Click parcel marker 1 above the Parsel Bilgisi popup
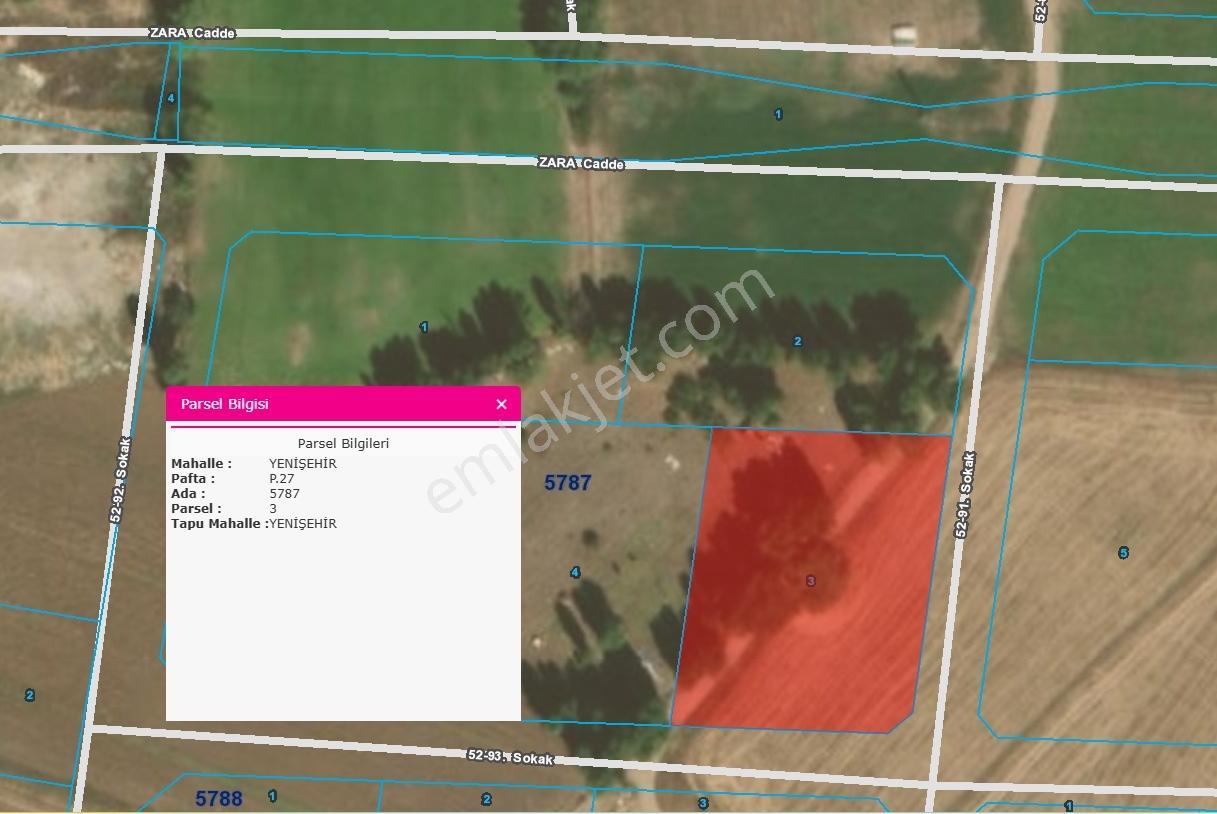The width and height of the screenshot is (1217, 814). tap(424, 327)
